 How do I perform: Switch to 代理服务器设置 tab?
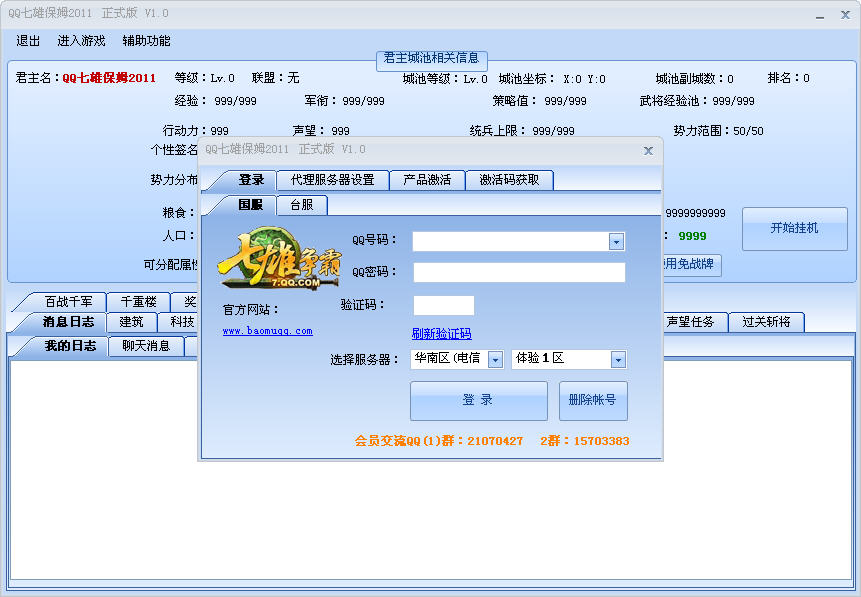click(x=333, y=180)
